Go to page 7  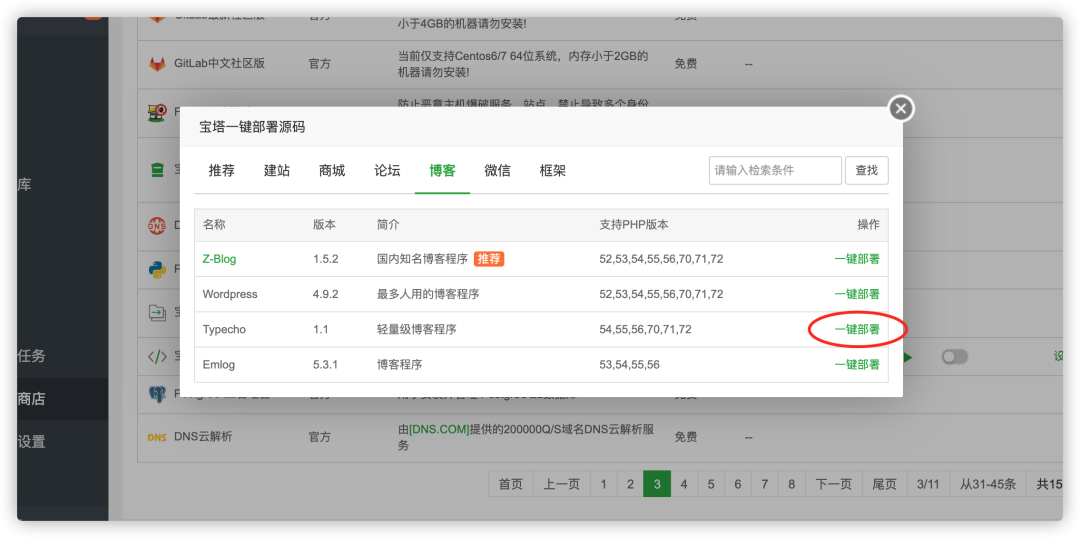tap(765, 484)
